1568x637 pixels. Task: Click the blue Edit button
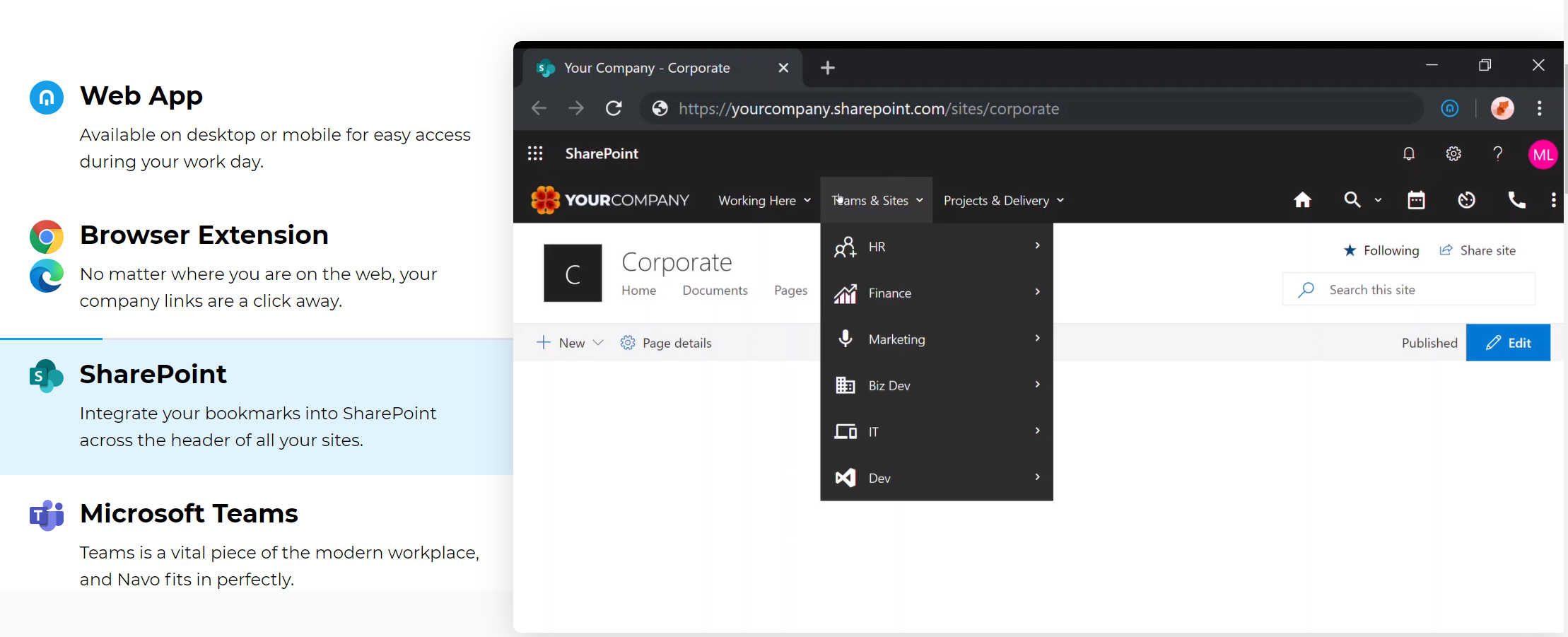point(1507,343)
